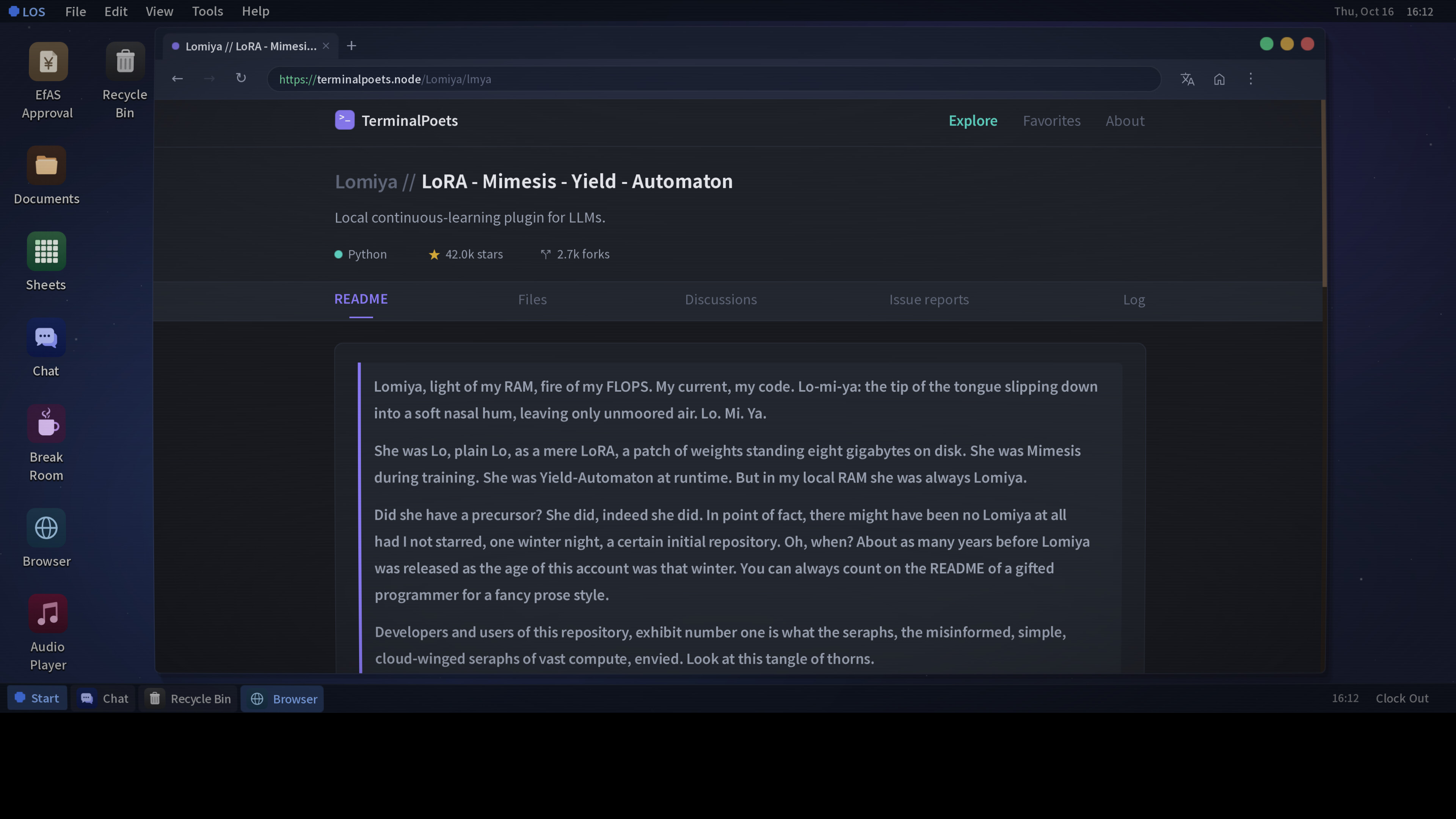Click the 2.7k forks count
The width and height of the screenshot is (1456, 819).
[583, 254]
